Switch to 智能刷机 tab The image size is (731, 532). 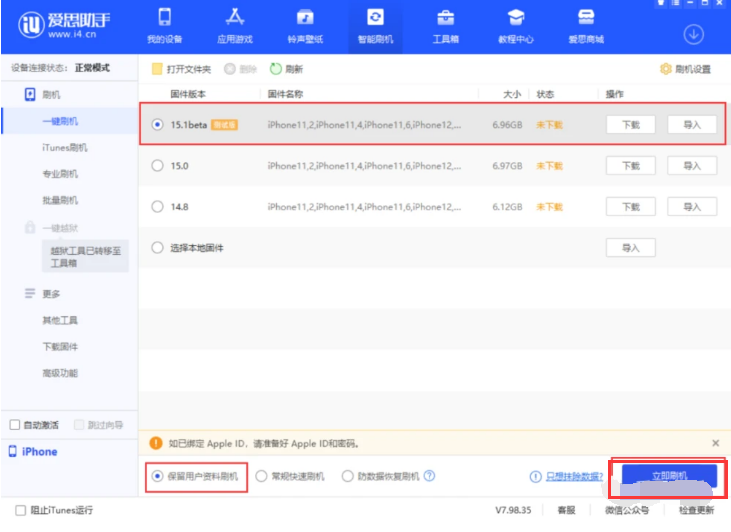375,27
